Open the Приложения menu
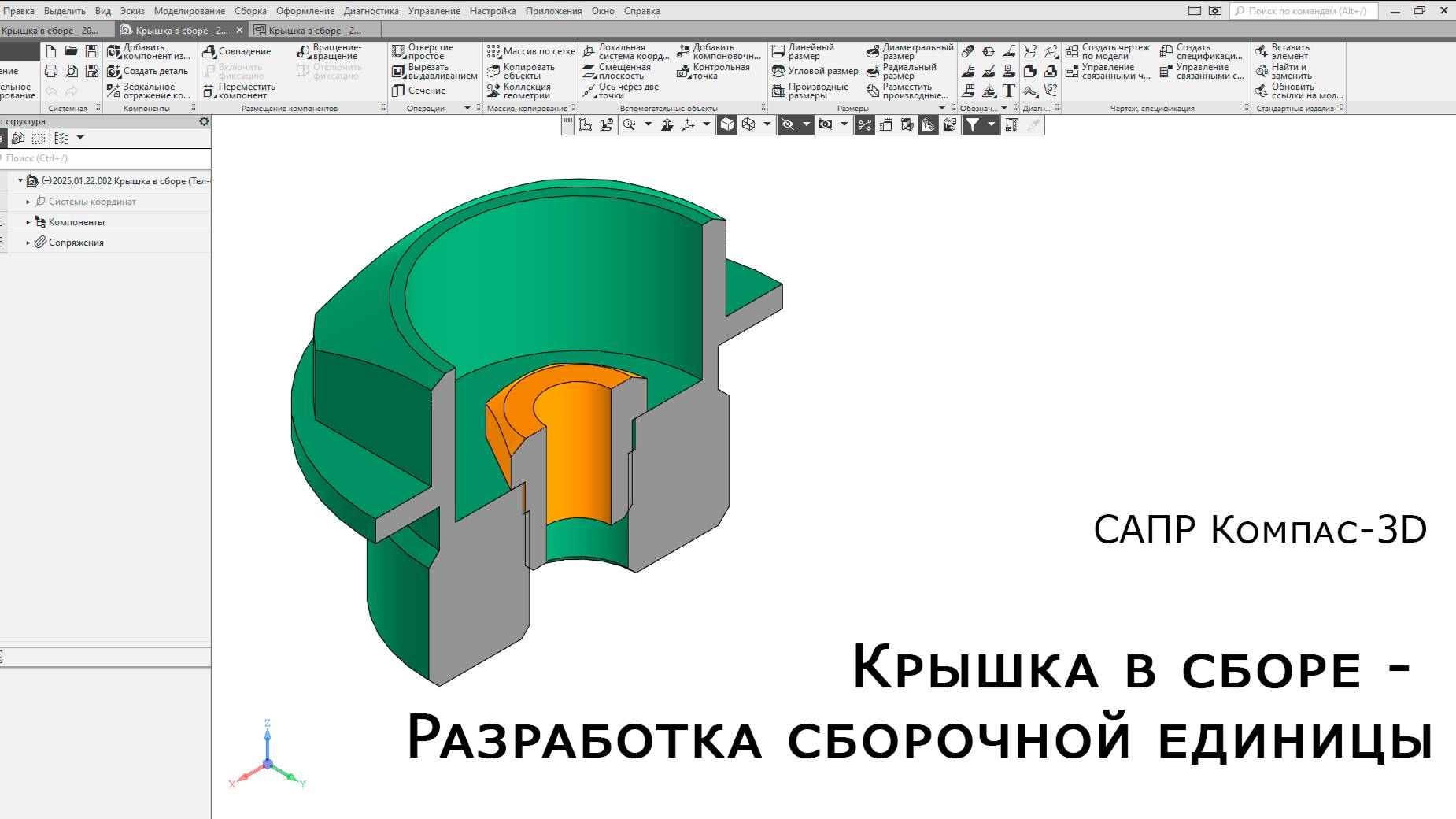The height and width of the screenshot is (819, 1456). (x=554, y=11)
